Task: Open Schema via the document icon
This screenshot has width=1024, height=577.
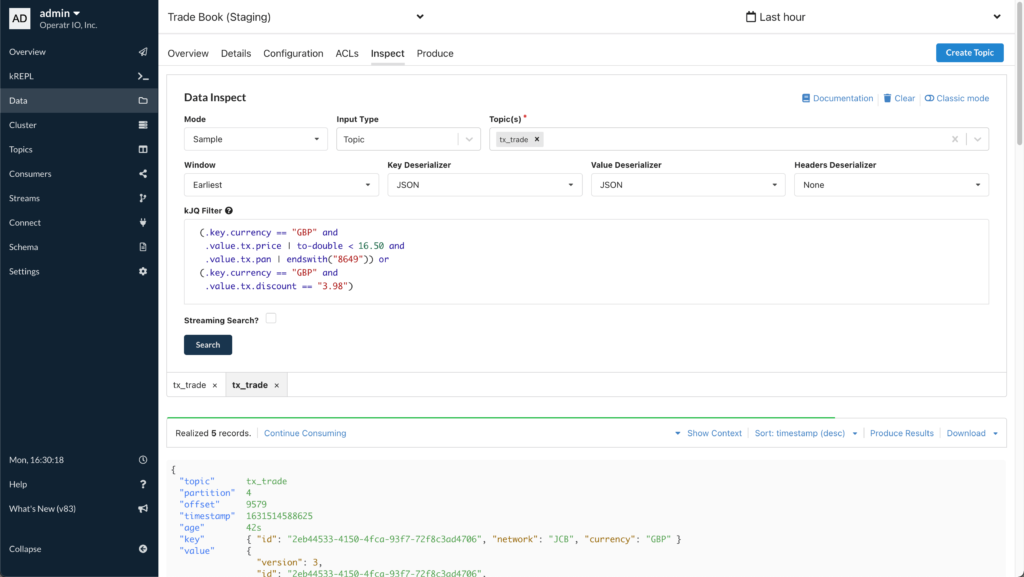Action: tap(142, 247)
